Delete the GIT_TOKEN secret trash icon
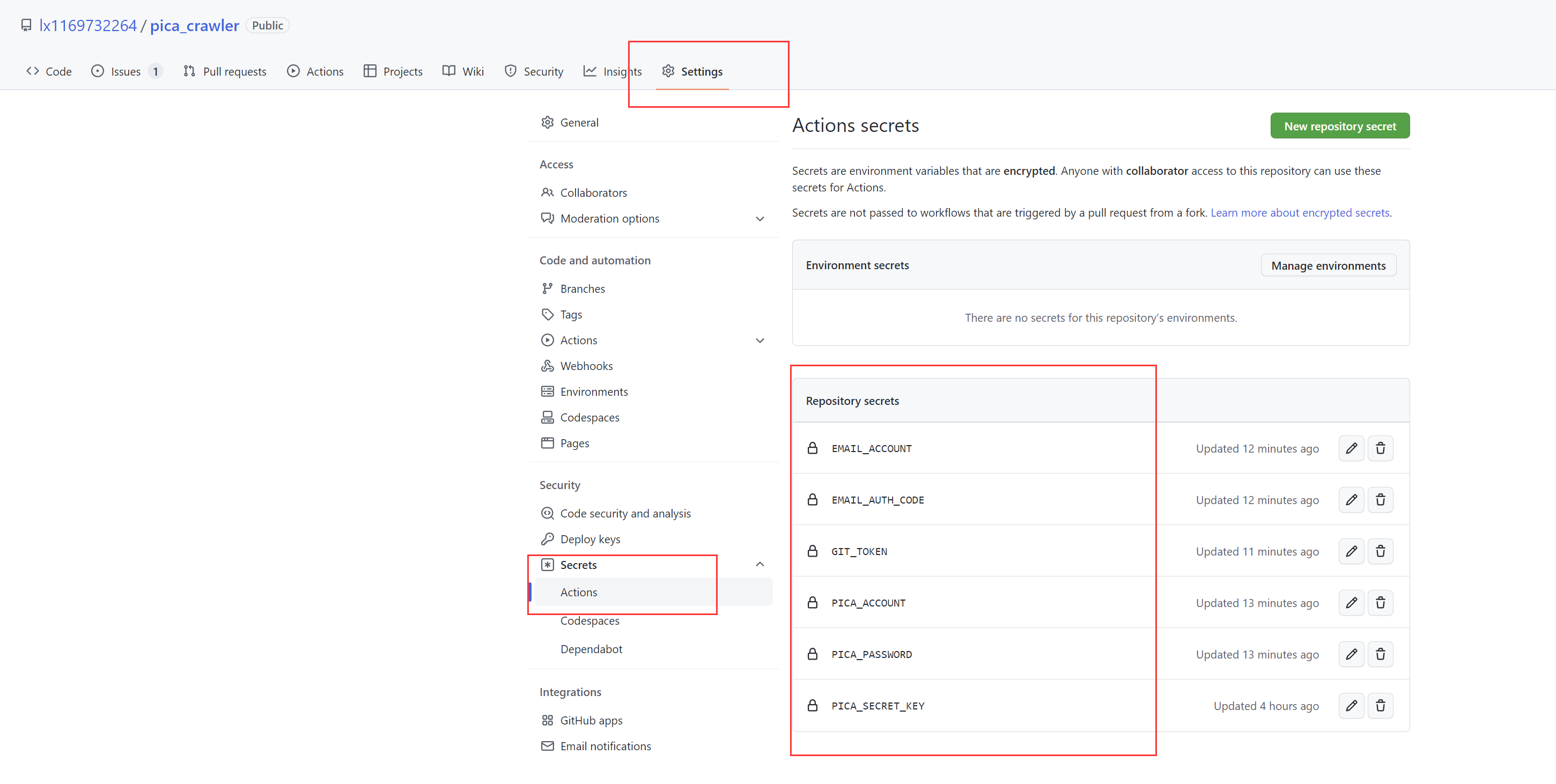 coord(1380,551)
